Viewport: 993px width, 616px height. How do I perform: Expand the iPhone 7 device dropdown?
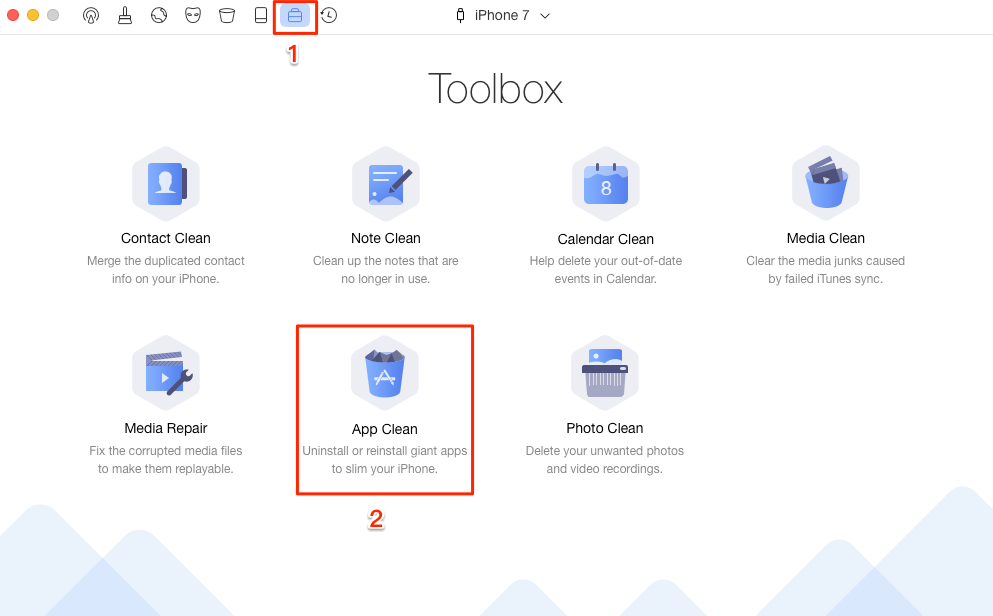[544, 15]
